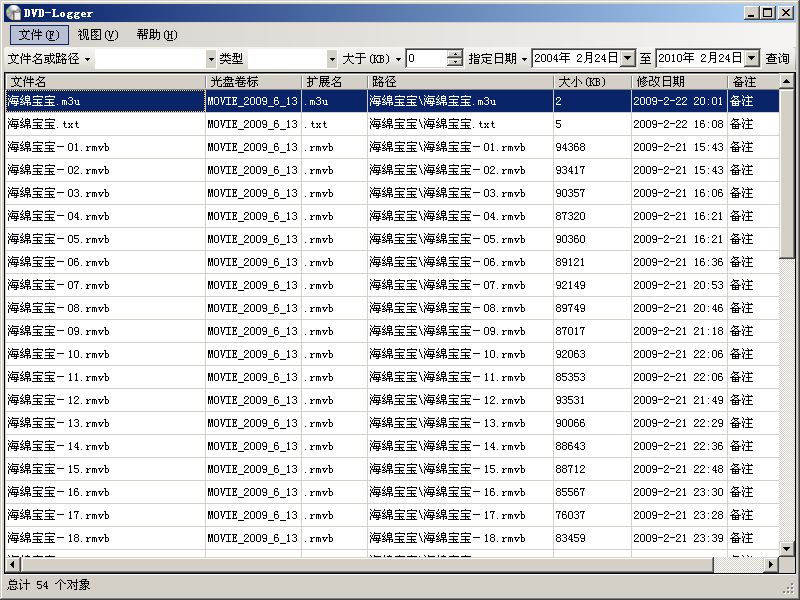This screenshot has width=800, height=600.
Task: Click path cell 海绵宝宝\海绵宝宝-16.rmvb
Action: [460, 492]
